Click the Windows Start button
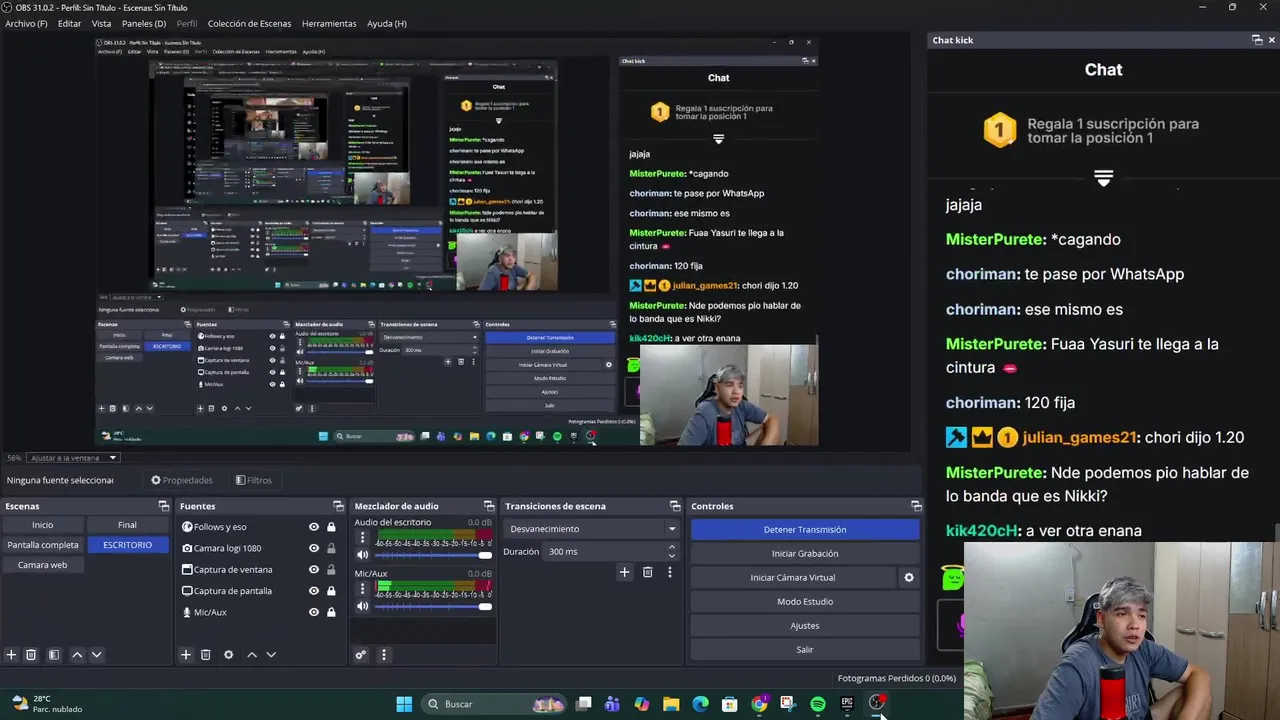 pyautogui.click(x=404, y=704)
